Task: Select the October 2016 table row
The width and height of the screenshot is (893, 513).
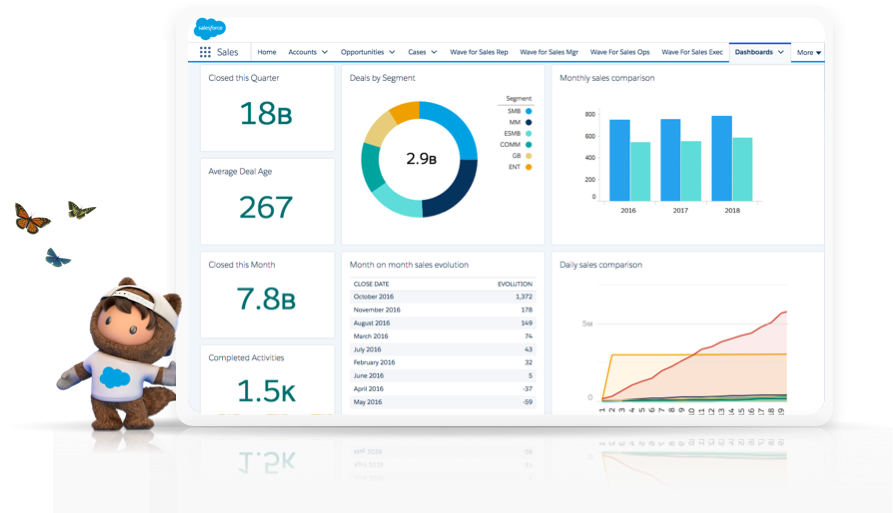Action: coord(443,297)
